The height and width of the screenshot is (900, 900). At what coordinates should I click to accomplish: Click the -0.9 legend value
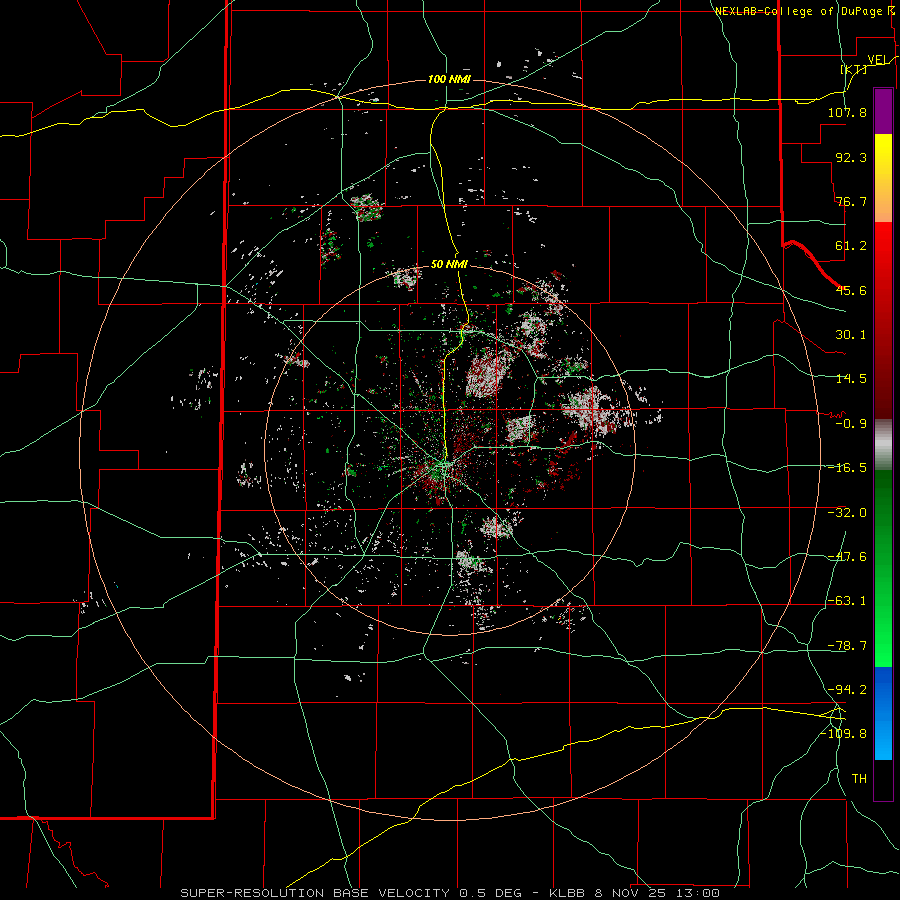pos(851,424)
